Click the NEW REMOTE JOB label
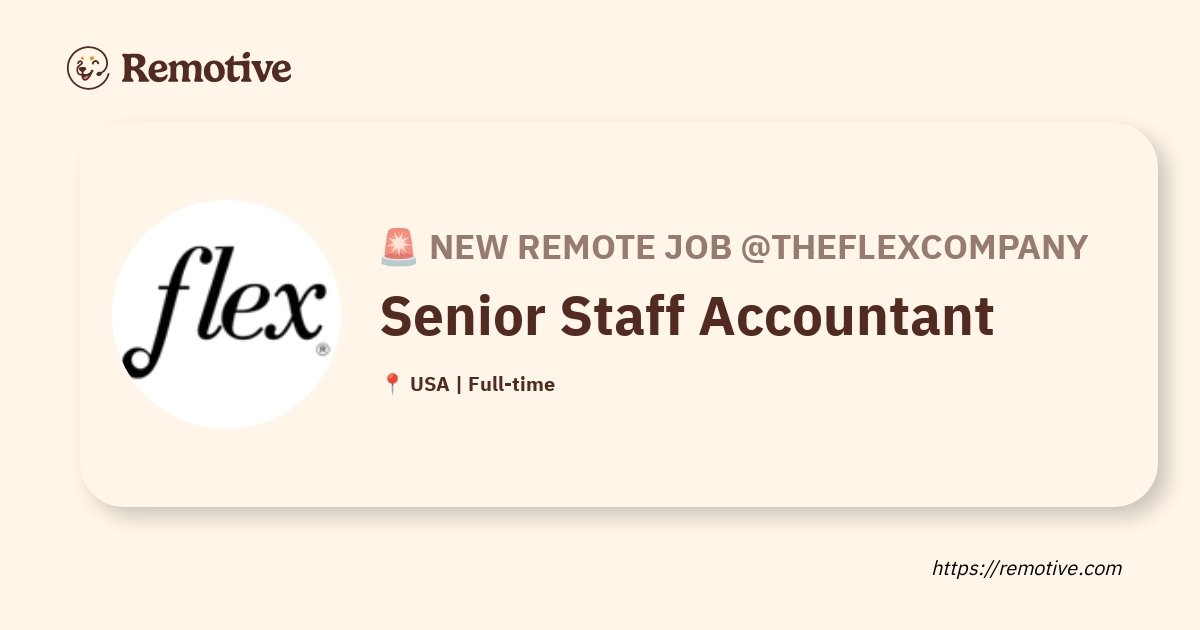The image size is (1200, 630). pos(580,247)
